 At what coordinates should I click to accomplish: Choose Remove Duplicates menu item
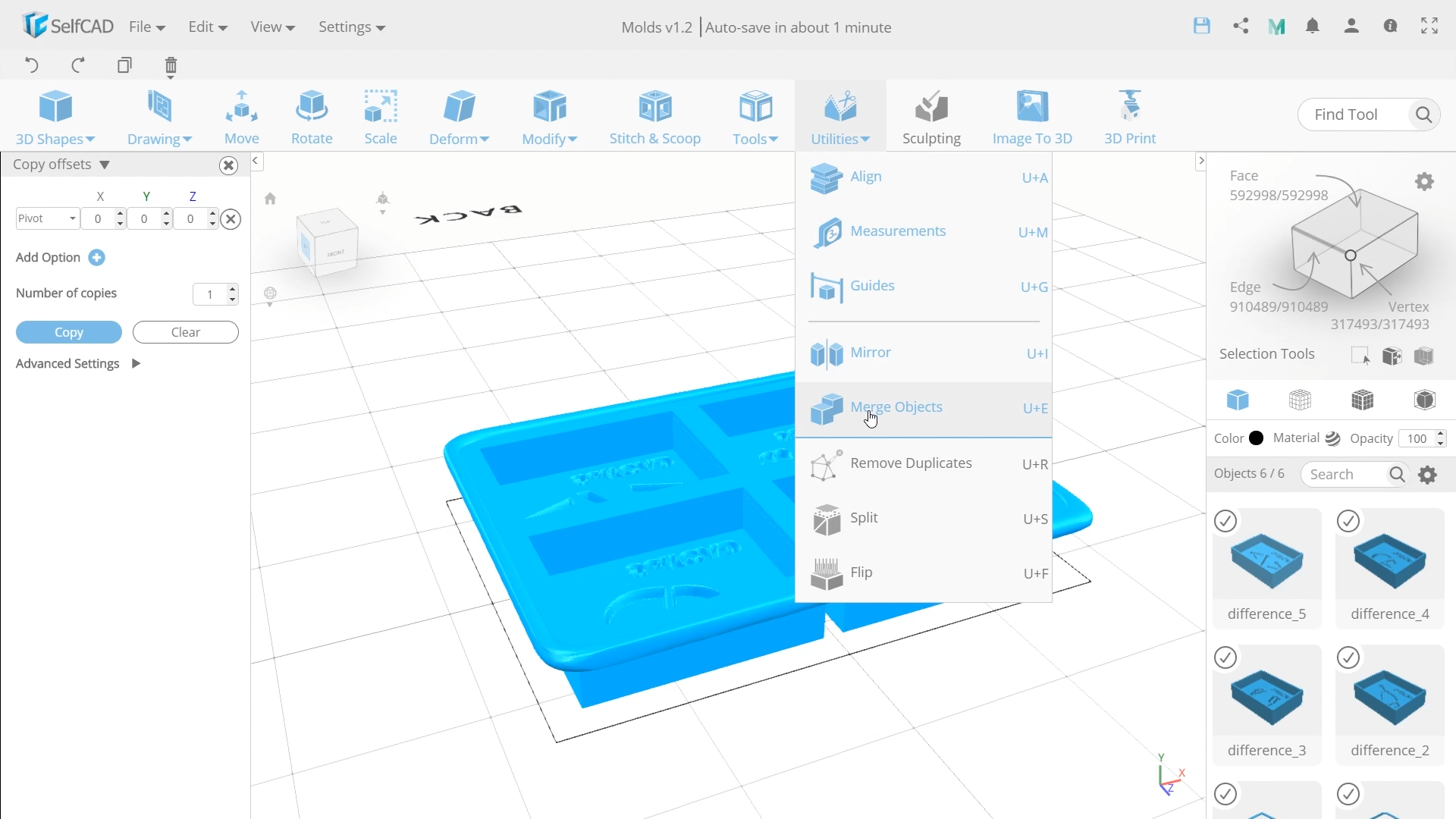click(923, 464)
